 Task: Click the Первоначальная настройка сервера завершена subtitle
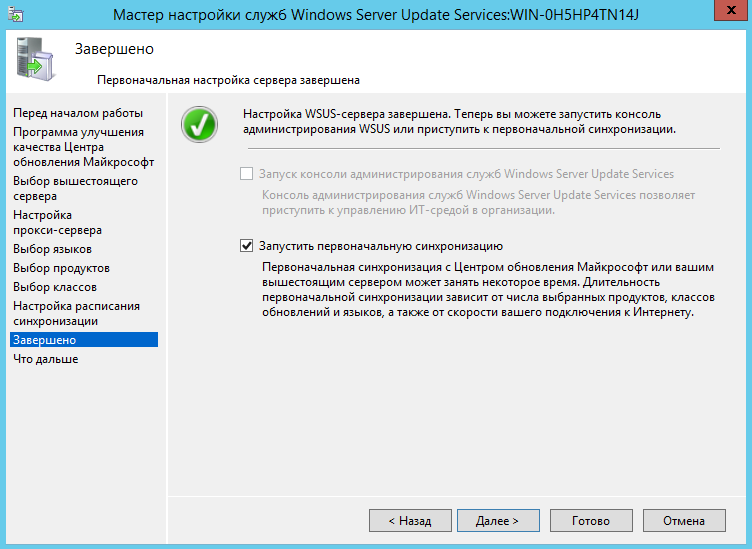point(228,80)
